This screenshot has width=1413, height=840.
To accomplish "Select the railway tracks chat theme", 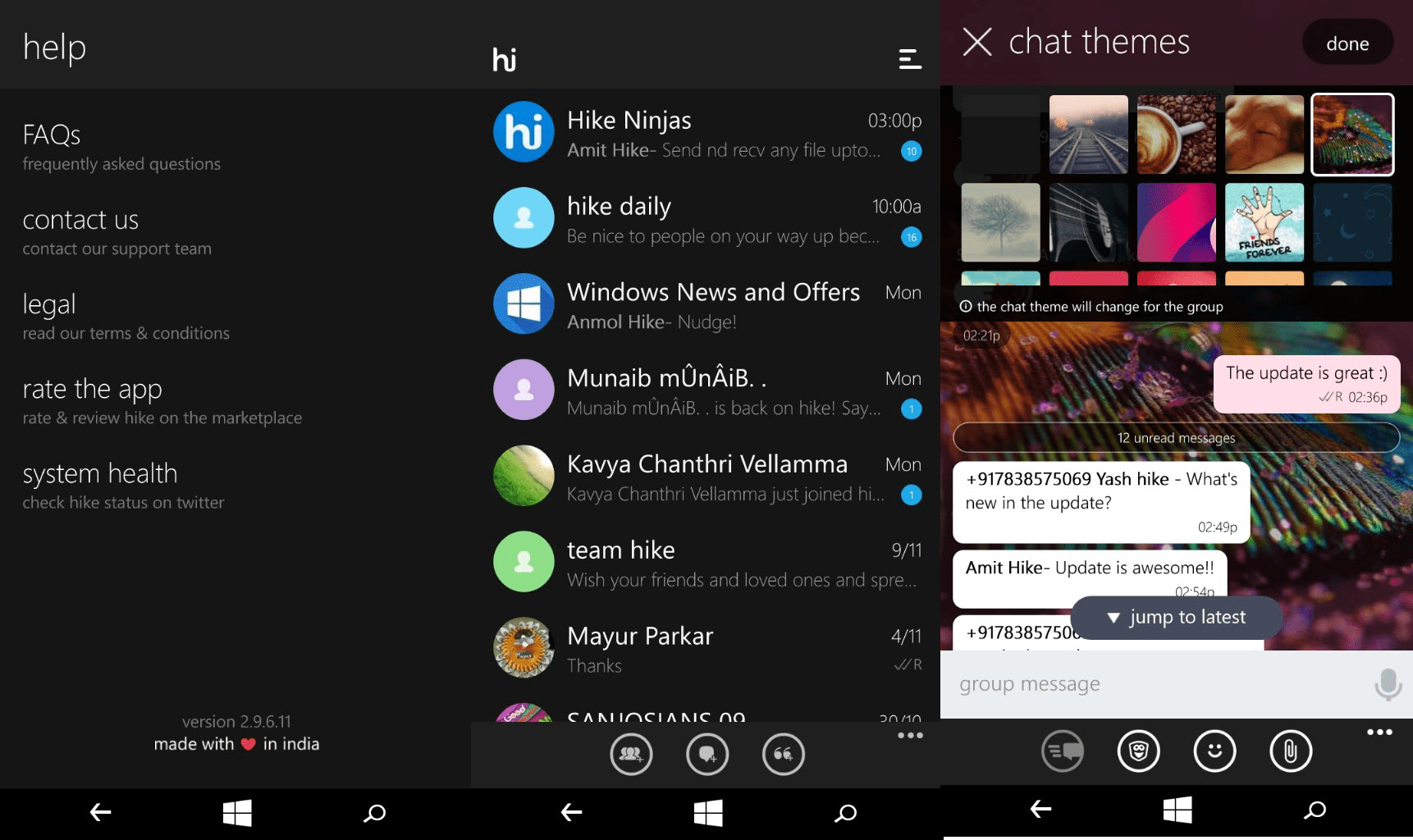I will pos(1089,135).
